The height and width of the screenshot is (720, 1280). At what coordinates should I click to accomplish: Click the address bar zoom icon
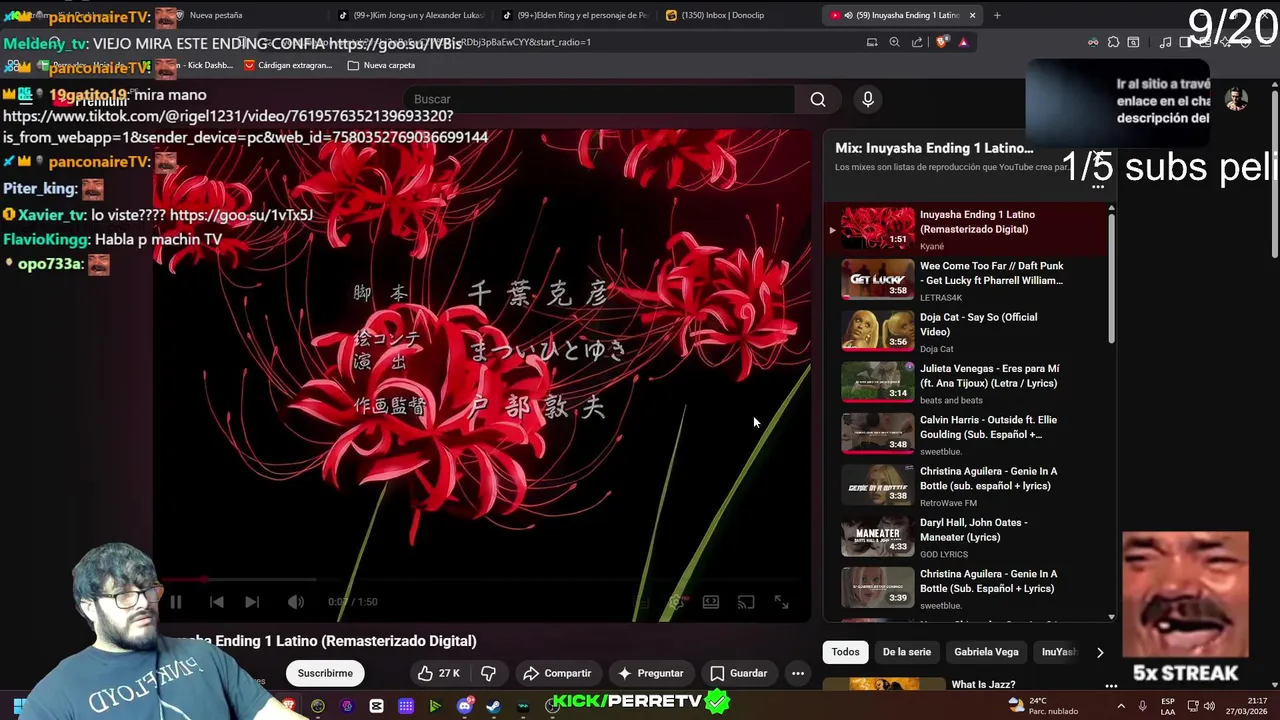(x=894, y=42)
